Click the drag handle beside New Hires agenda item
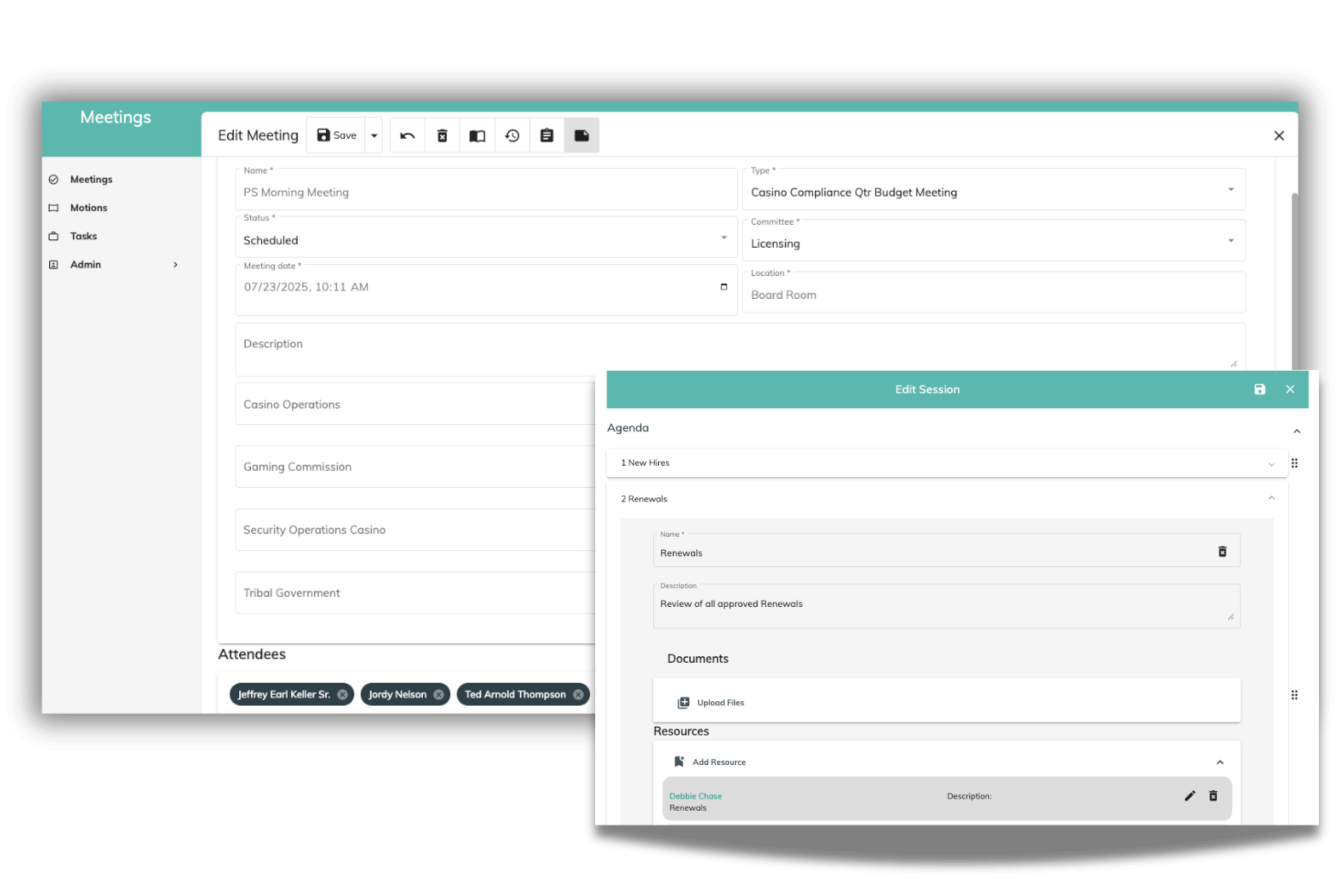The height and width of the screenshot is (896, 1344). 1294,463
